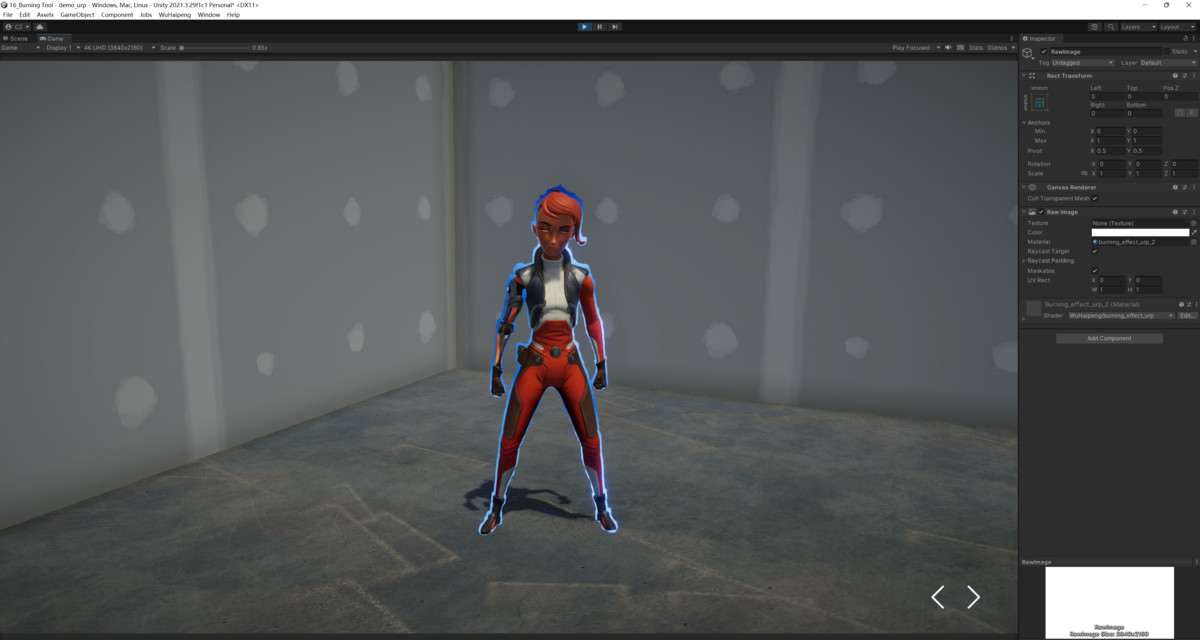
Task: Click the Pause button in the toolbar
Action: [x=599, y=27]
